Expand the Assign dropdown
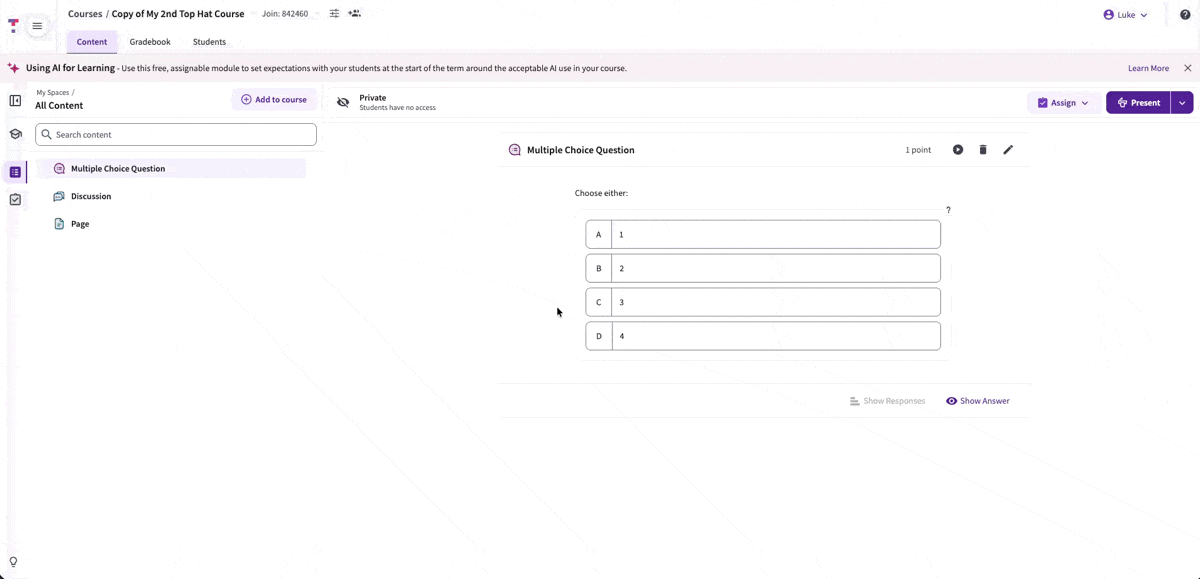 point(1063,102)
